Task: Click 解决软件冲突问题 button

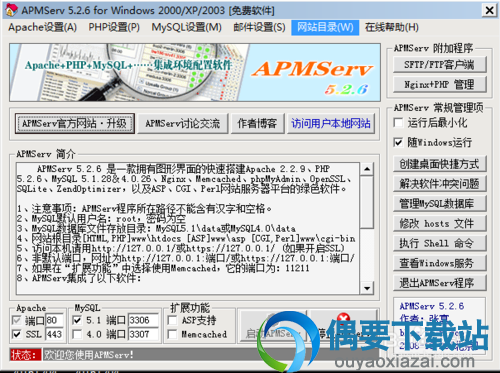Action: [x=439, y=184]
